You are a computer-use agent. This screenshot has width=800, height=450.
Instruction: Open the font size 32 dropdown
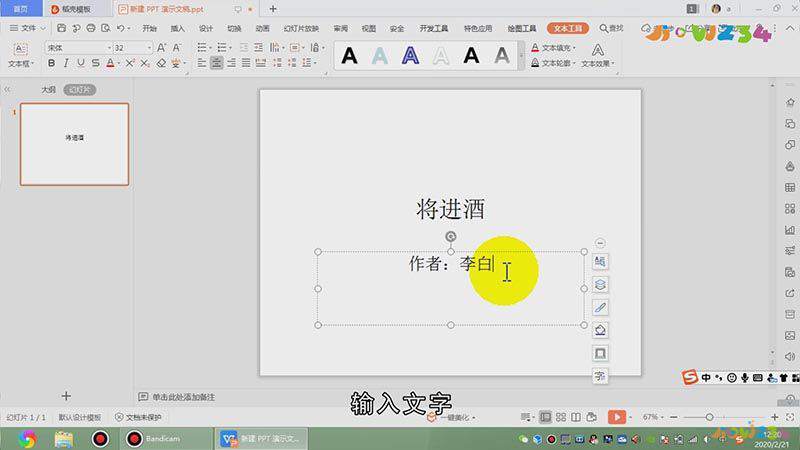pos(149,48)
